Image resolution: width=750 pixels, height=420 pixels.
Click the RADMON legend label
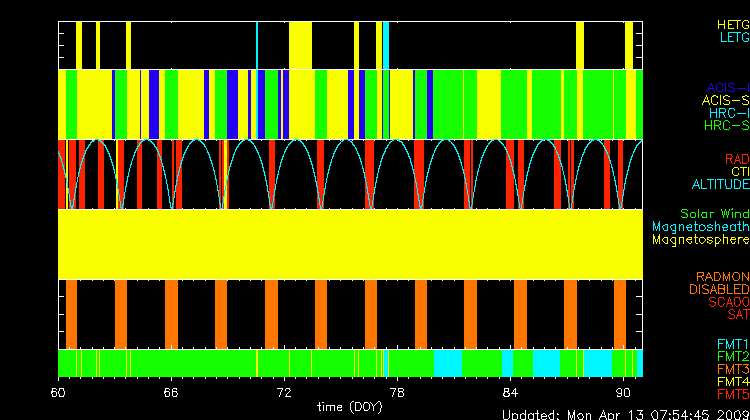click(x=723, y=276)
